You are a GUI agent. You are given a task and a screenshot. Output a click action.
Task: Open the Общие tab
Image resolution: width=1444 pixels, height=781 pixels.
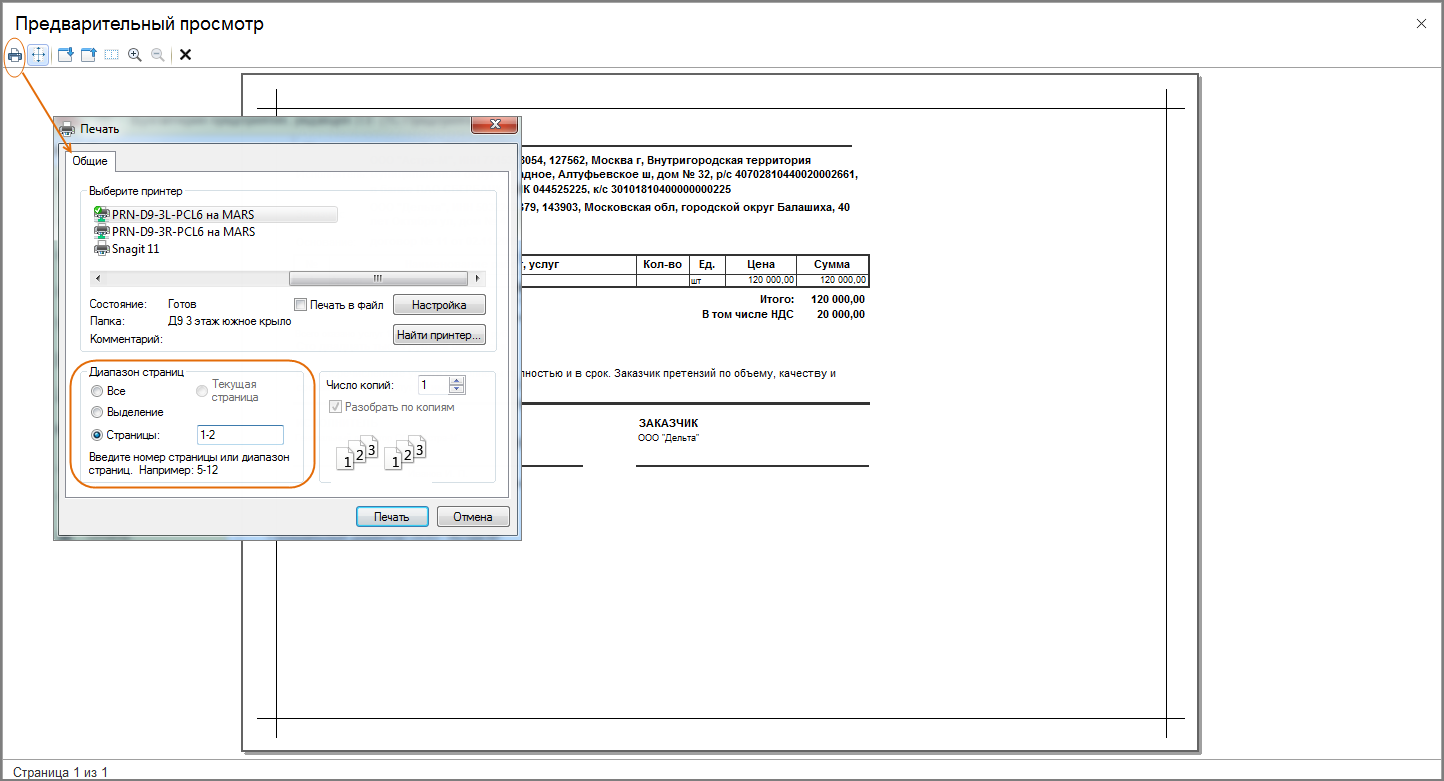click(90, 160)
